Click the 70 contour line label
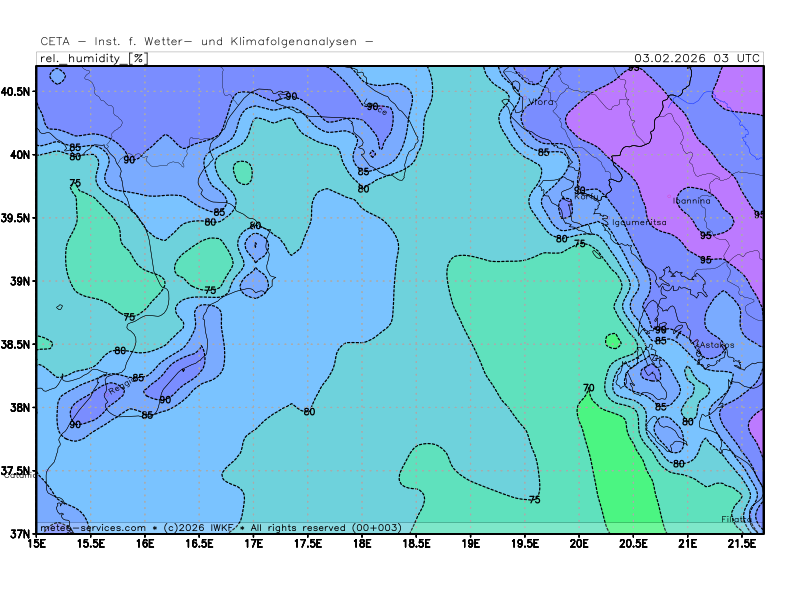 (x=588, y=388)
